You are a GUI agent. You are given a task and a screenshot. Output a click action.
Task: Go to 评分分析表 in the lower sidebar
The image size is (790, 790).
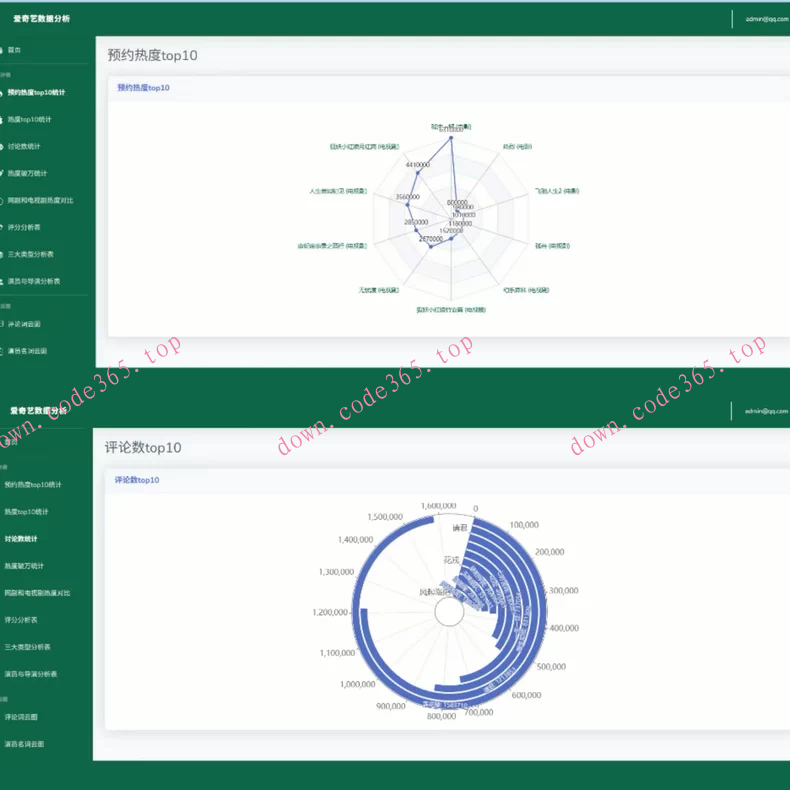pos(22,620)
